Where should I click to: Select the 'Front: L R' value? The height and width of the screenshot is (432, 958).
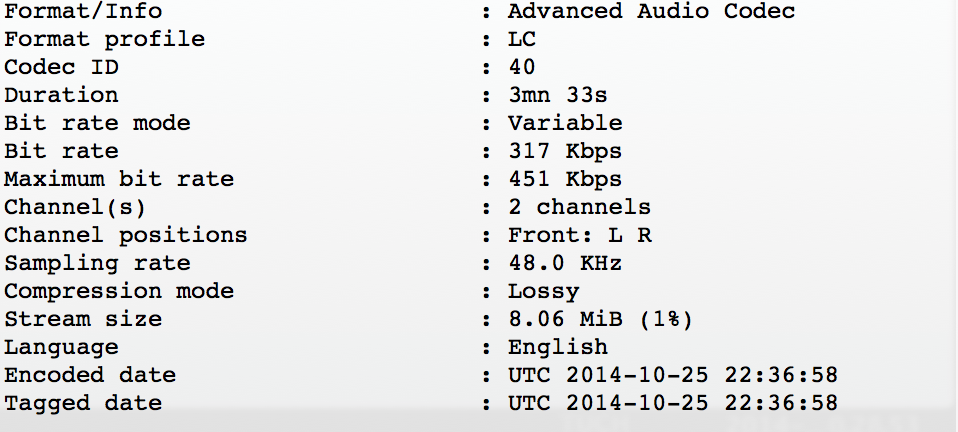(x=579, y=235)
